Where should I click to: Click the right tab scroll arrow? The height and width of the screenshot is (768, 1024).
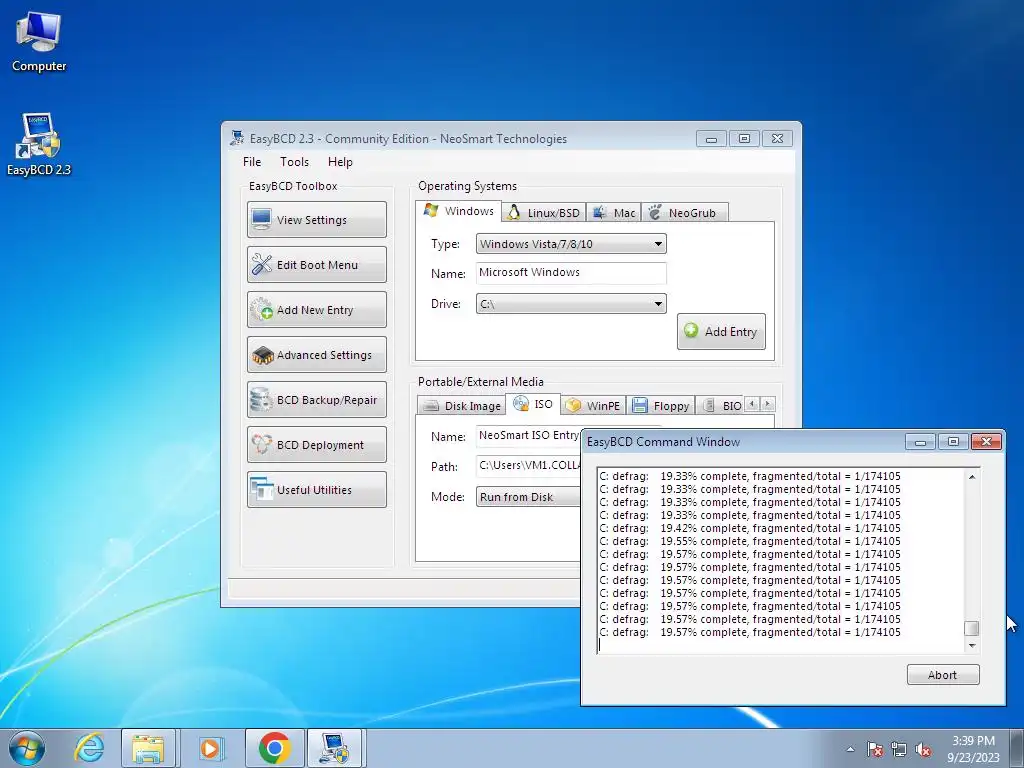click(x=768, y=404)
